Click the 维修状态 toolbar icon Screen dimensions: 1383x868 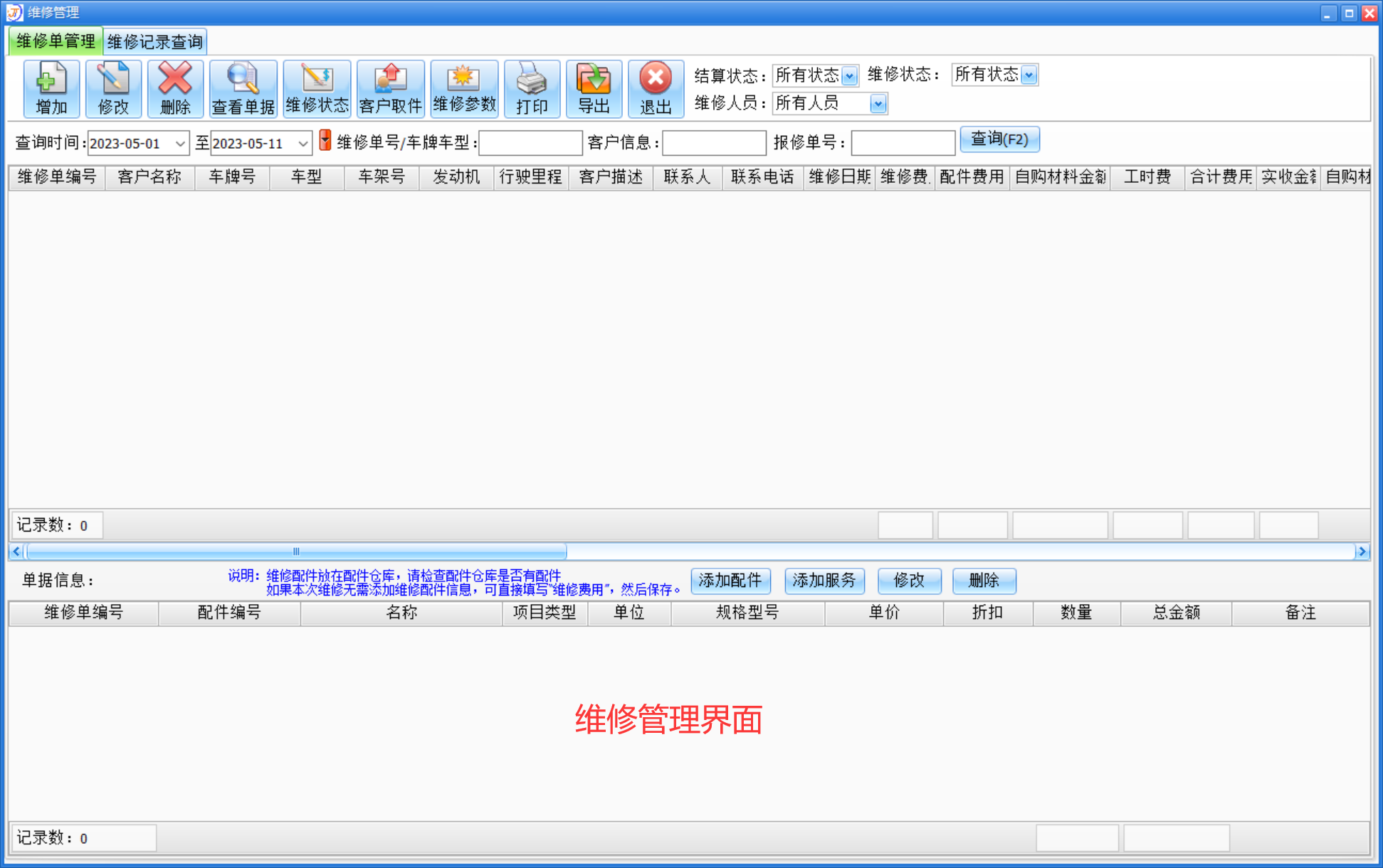(317, 88)
